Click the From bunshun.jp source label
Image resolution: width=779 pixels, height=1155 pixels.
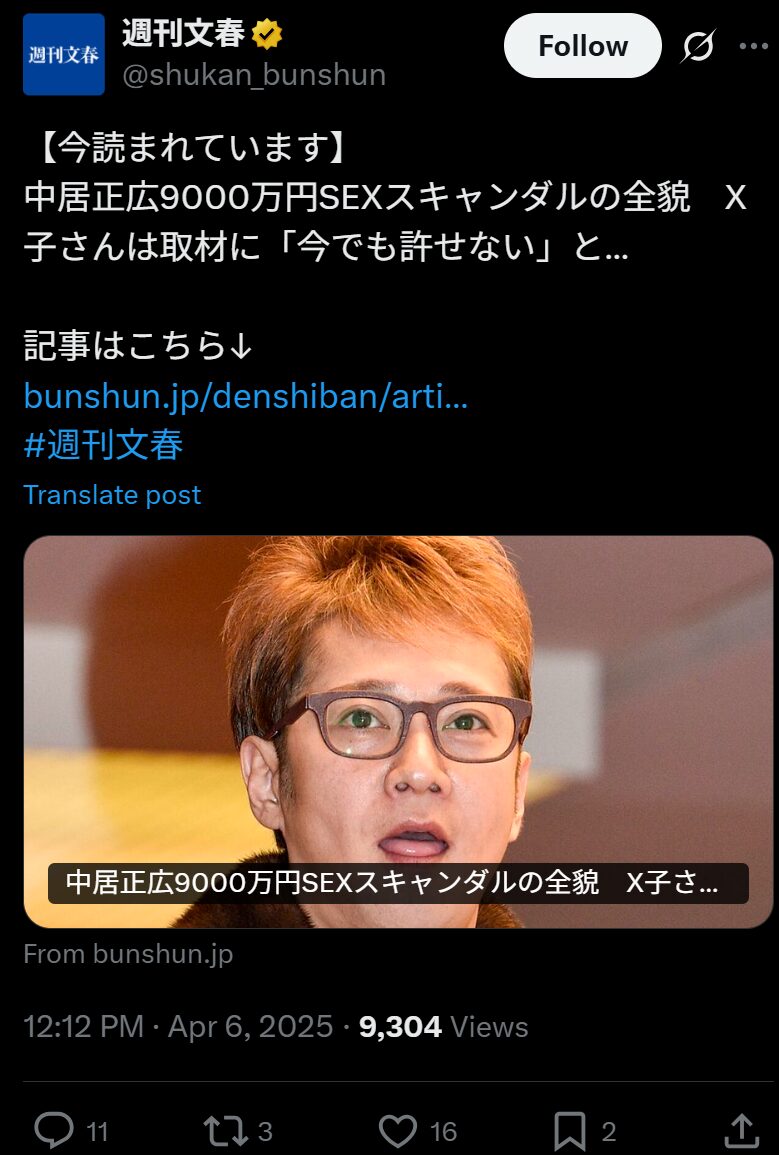[128, 954]
